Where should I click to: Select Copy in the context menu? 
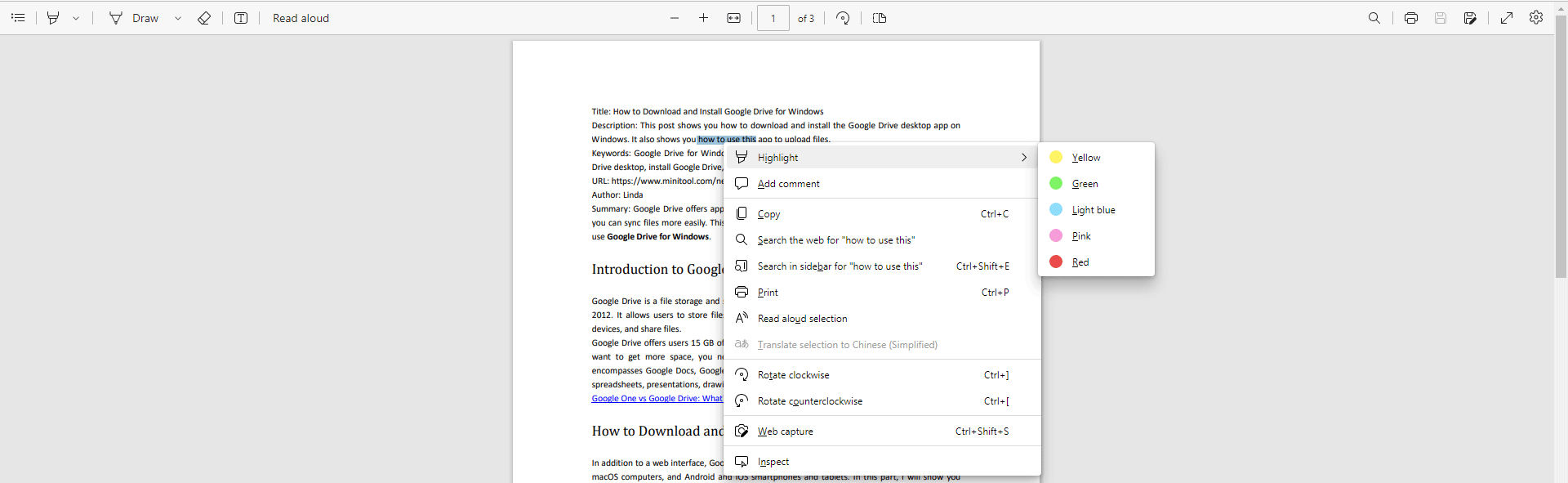882,214
